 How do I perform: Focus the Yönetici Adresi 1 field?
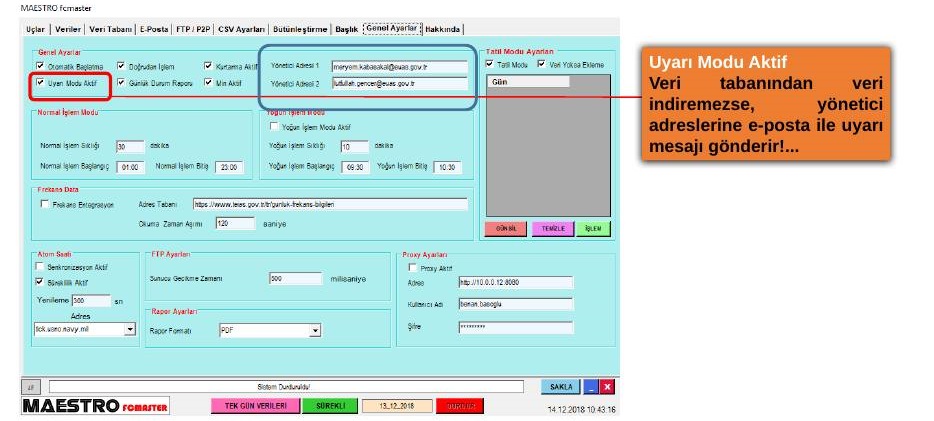click(400, 66)
